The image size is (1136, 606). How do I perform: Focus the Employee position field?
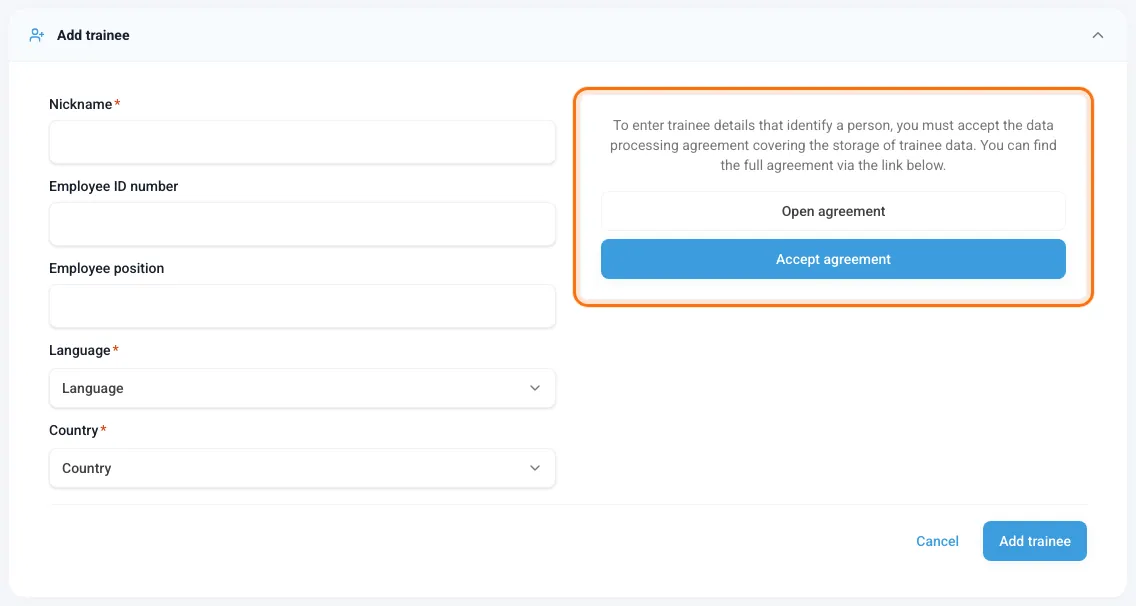pos(302,306)
